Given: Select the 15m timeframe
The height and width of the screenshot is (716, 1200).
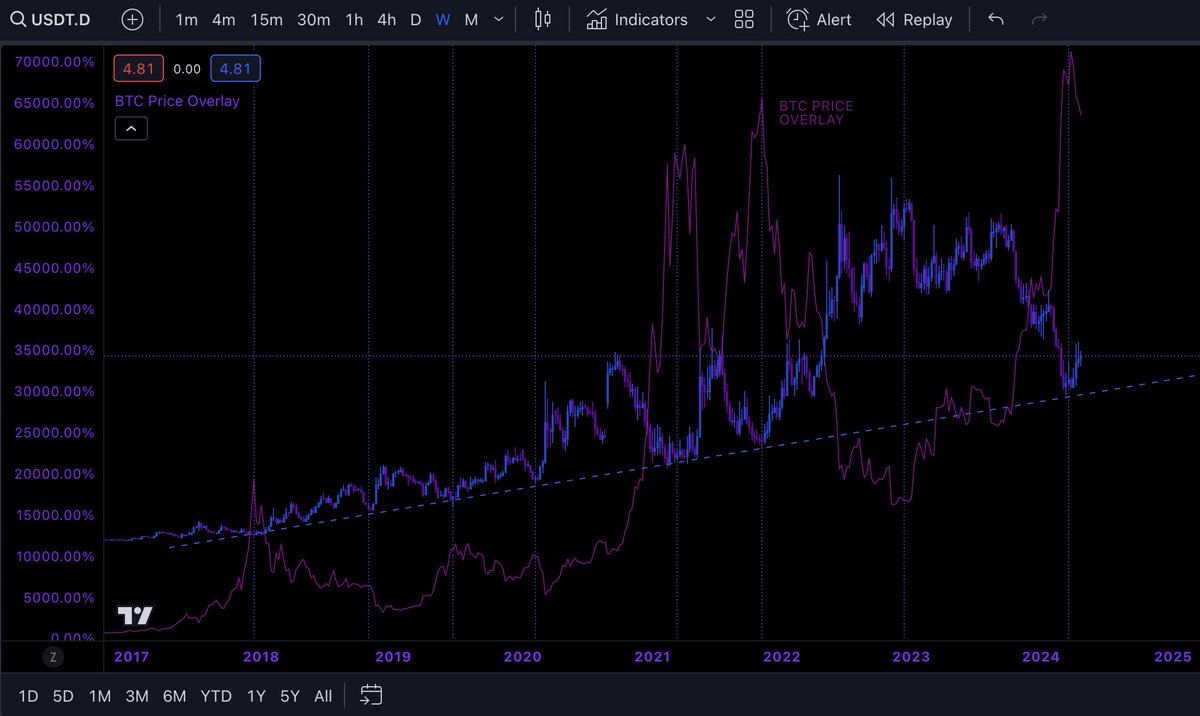Looking at the screenshot, I should pyautogui.click(x=266, y=19).
